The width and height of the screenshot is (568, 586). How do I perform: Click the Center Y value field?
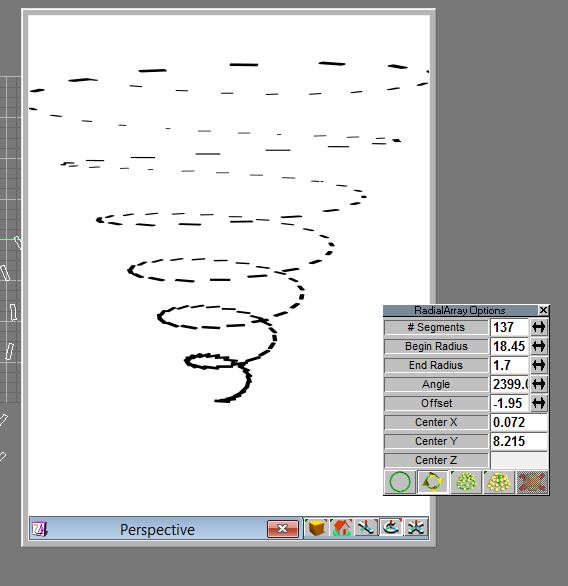pyautogui.click(x=519, y=441)
